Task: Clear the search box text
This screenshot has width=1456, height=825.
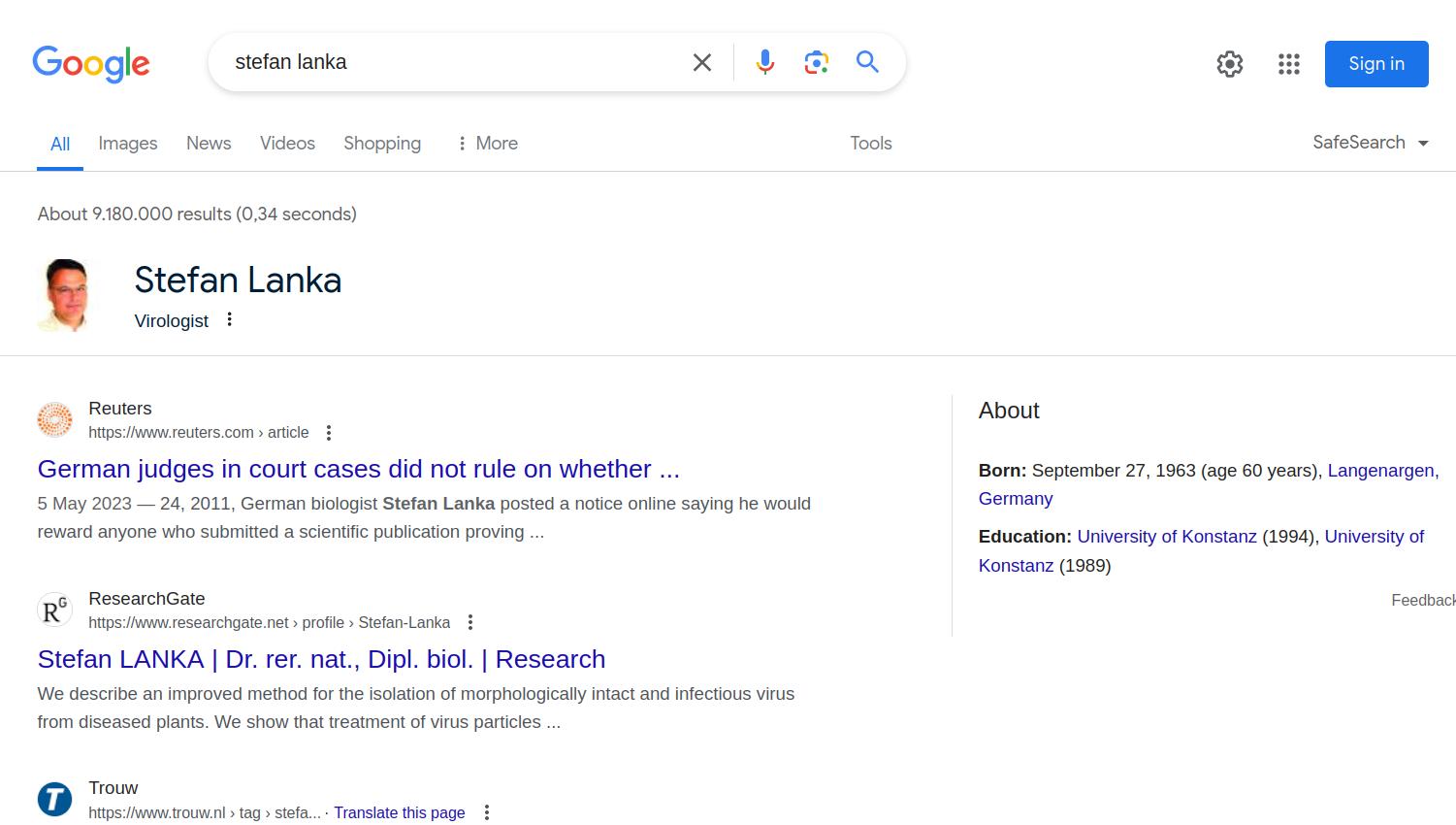Action: (x=702, y=63)
